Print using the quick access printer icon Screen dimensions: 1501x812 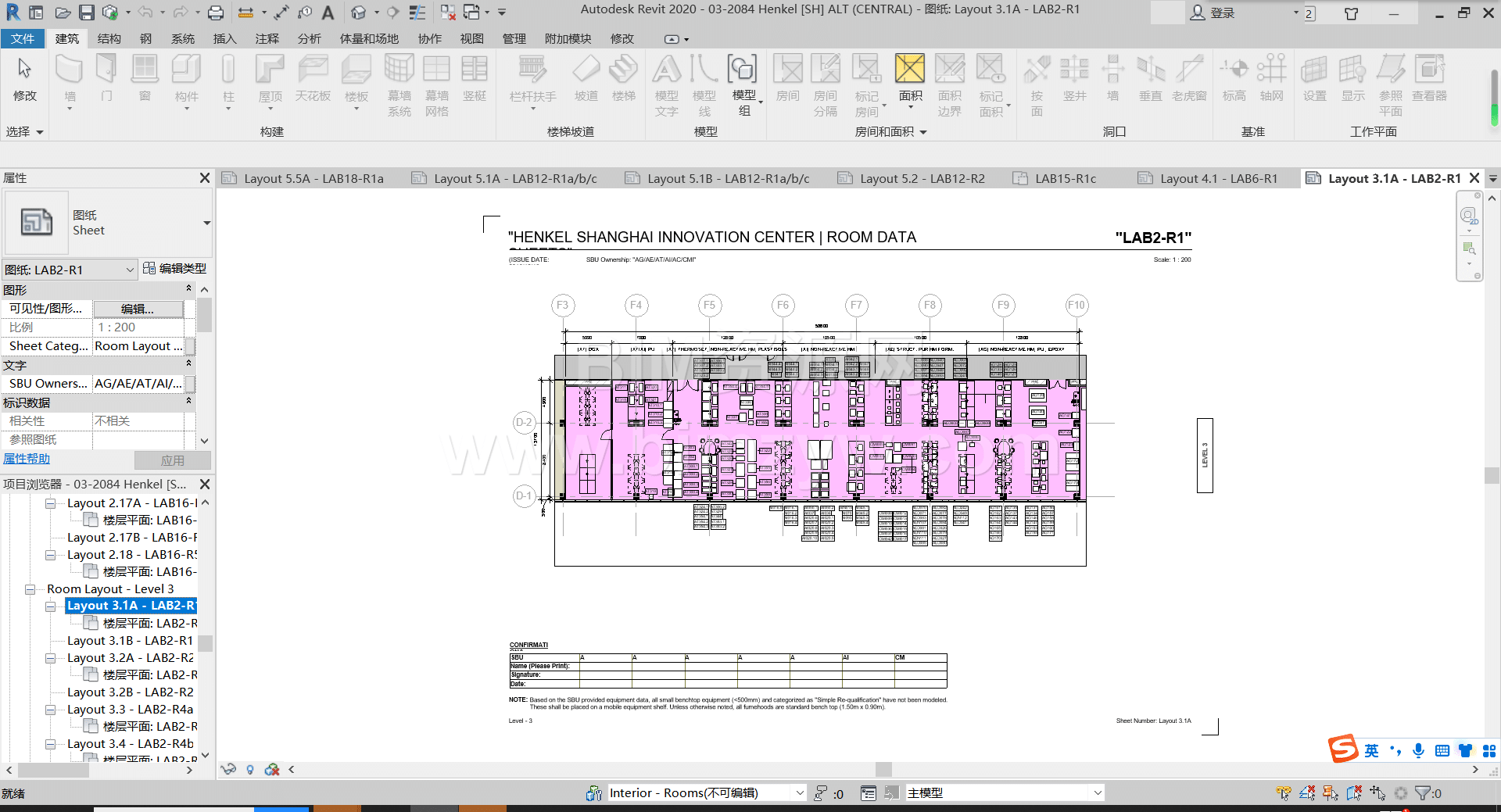216,13
